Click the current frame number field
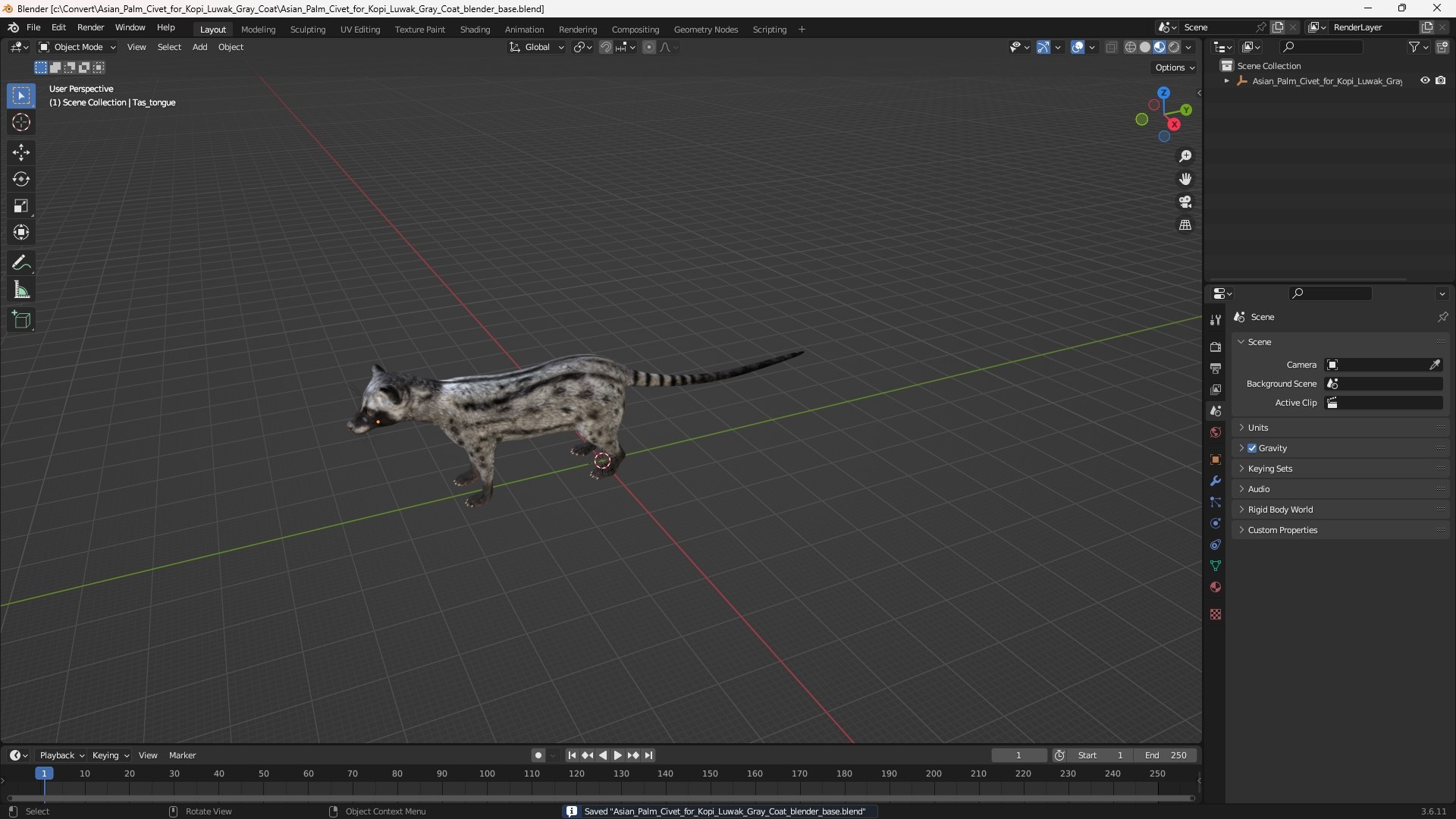 click(x=1018, y=755)
